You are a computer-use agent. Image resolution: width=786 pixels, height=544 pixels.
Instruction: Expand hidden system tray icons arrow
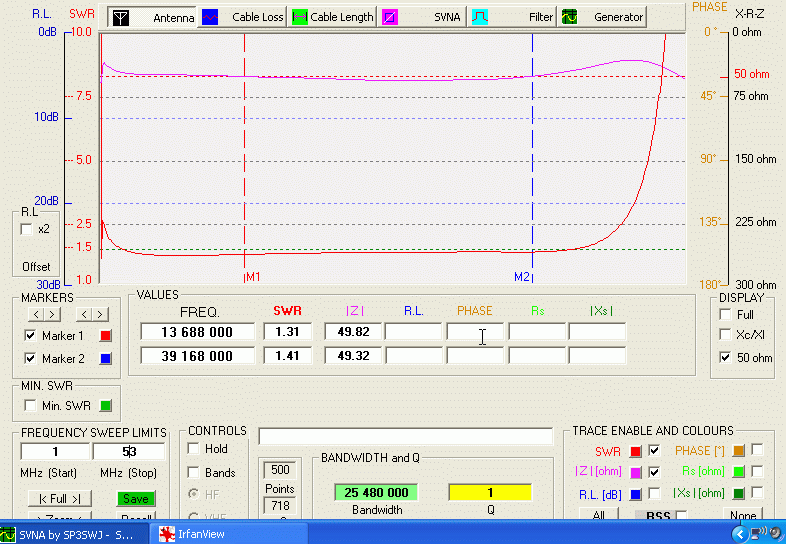tap(738, 534)
